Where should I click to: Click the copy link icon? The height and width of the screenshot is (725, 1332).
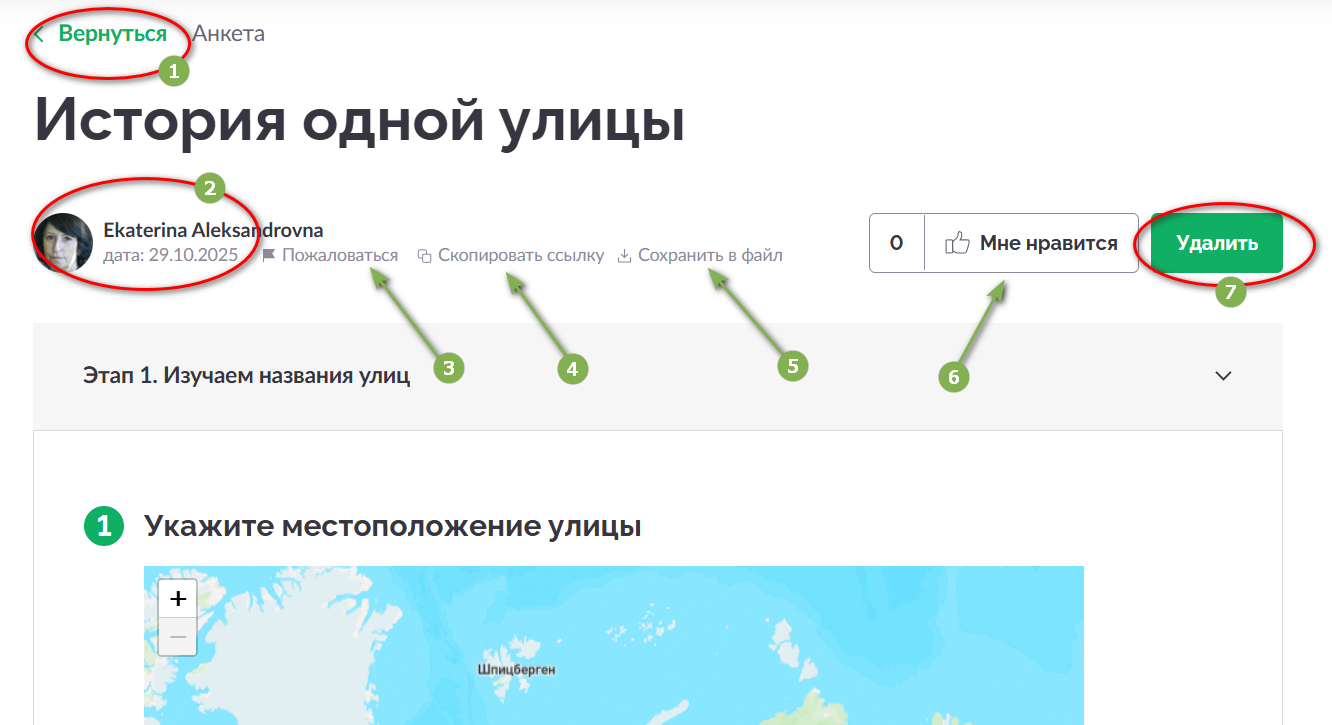coord(424,256)
